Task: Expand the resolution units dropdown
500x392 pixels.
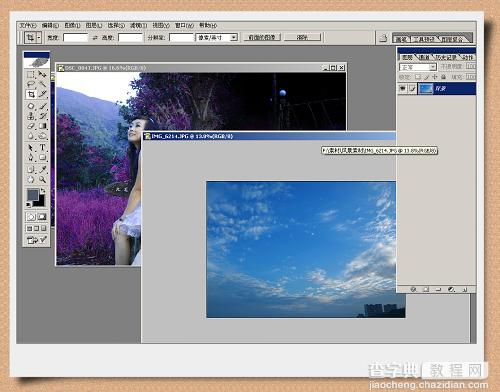Action: click(x=216, y=37)
